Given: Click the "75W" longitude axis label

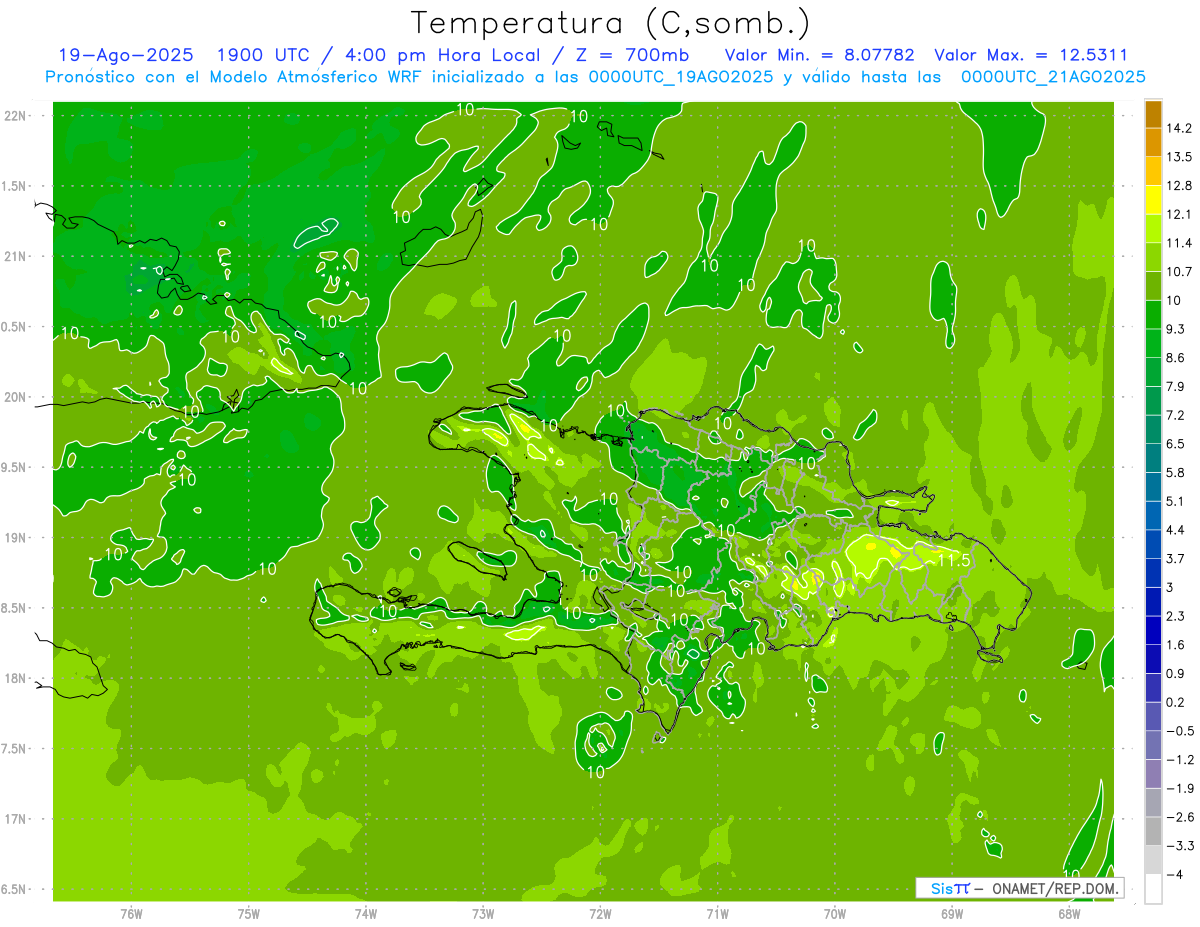Looking at the screenshot, I should click(248, 913).
